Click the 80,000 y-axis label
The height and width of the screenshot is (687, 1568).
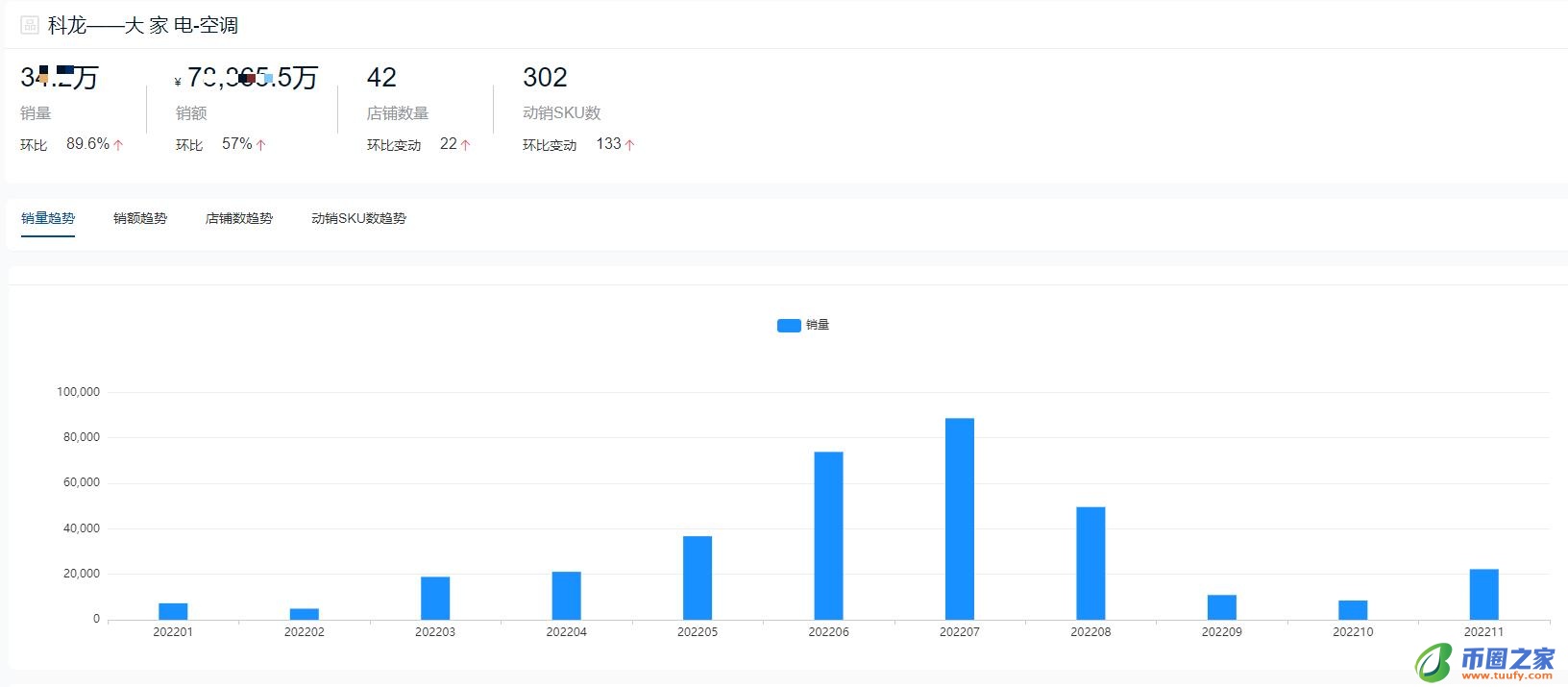pos(82,437)
